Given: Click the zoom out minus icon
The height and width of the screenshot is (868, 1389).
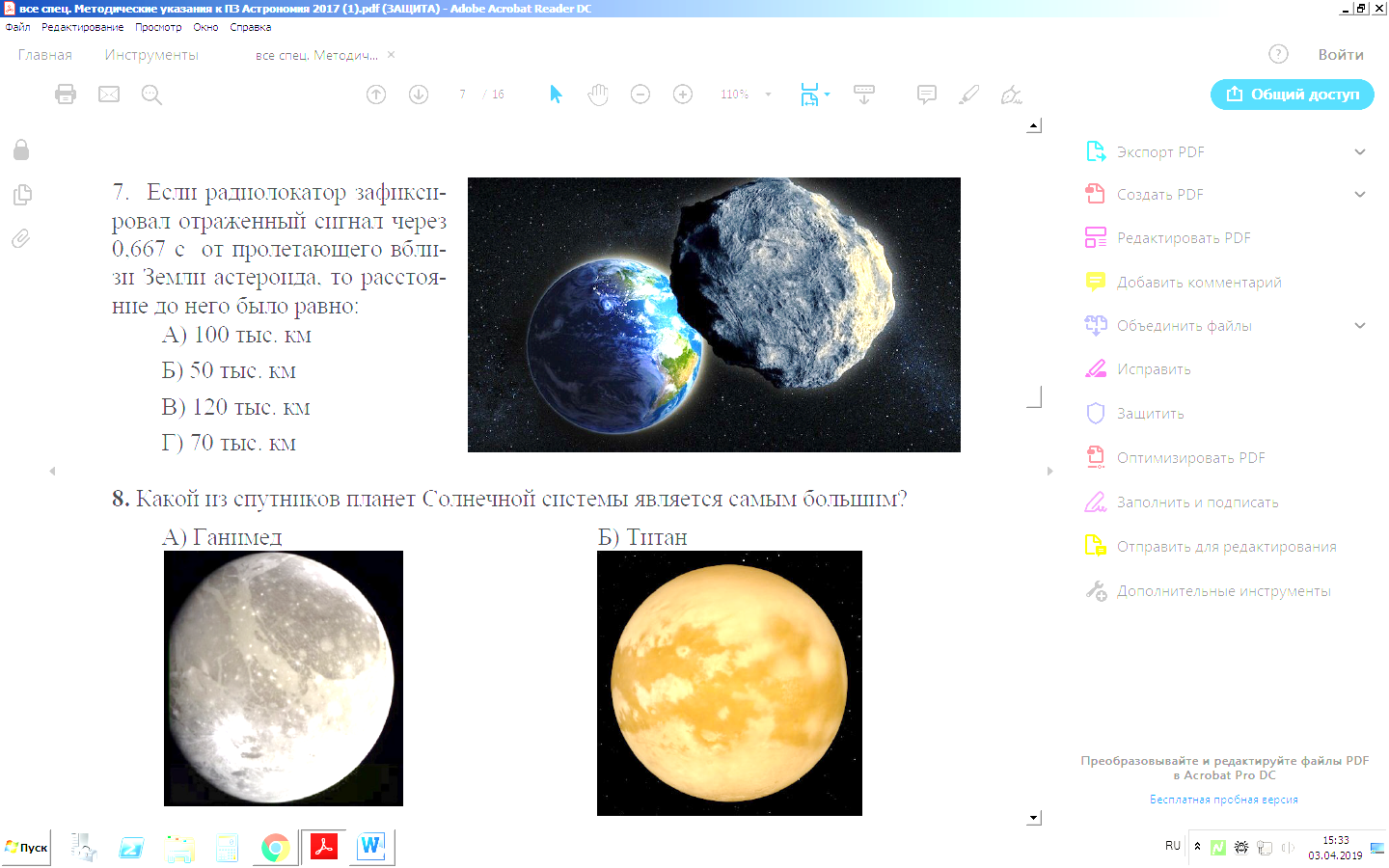Looking at the screenshot, I should (x=640, y=95).
